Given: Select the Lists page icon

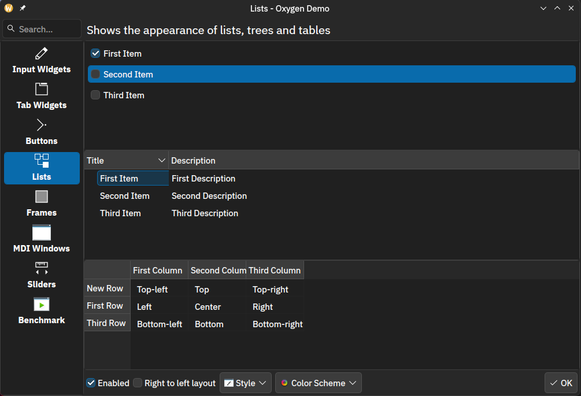Looking at the screenshot, I should coord(41,161).
